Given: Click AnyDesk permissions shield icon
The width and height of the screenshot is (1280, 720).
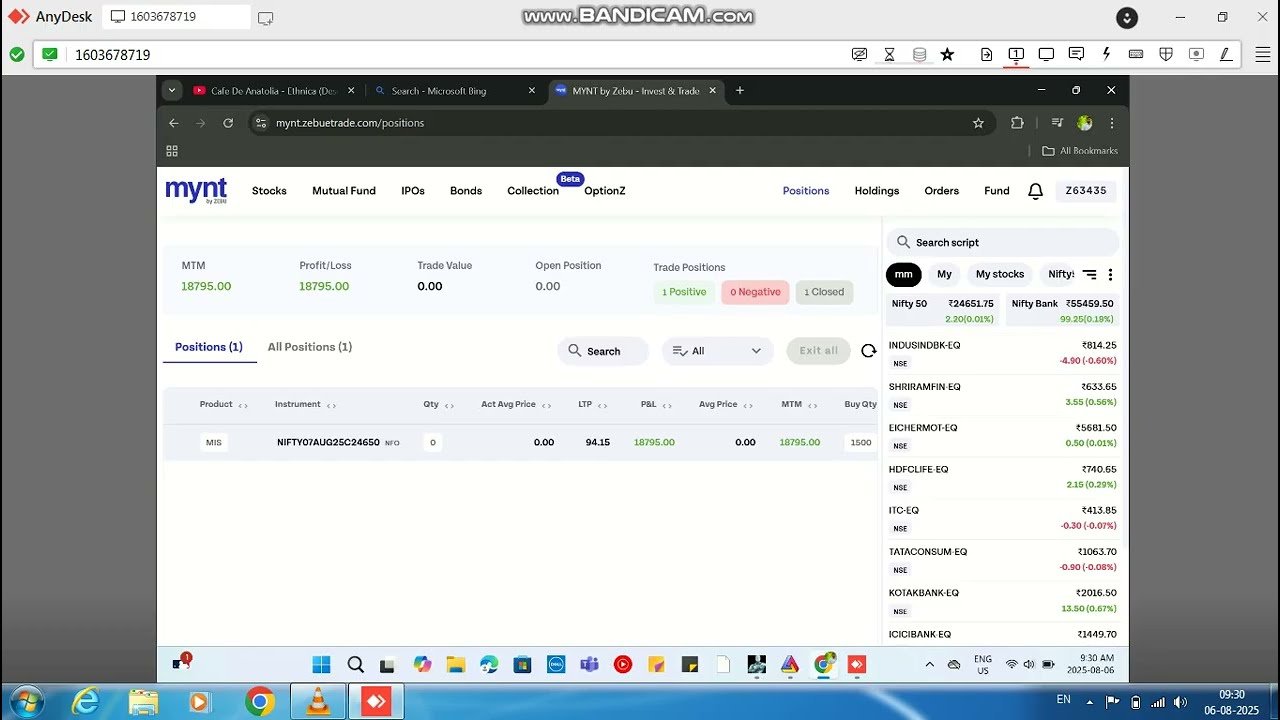Looking at the screenshot, I should 1166,54.
